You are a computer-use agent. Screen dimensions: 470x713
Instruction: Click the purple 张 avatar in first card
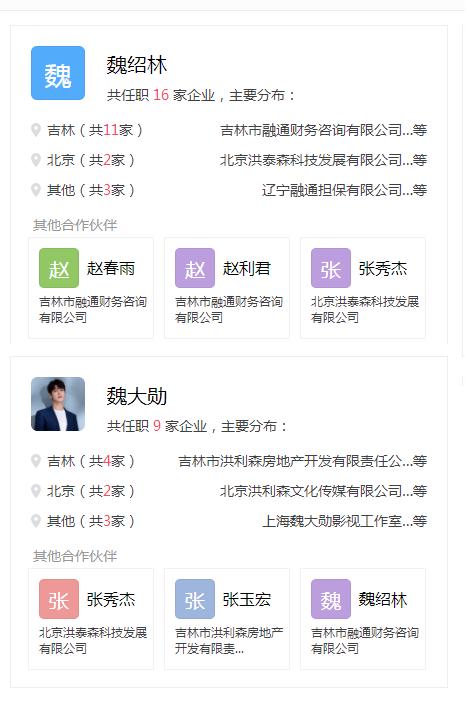[x=331, y=268]
